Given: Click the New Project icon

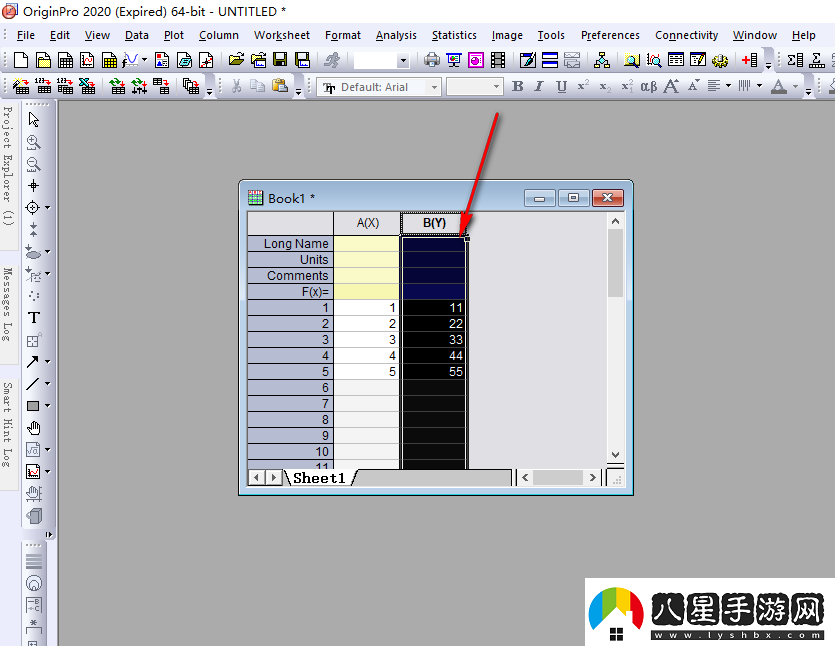Looking at the screenshot, I should click(x=19, y=60).
